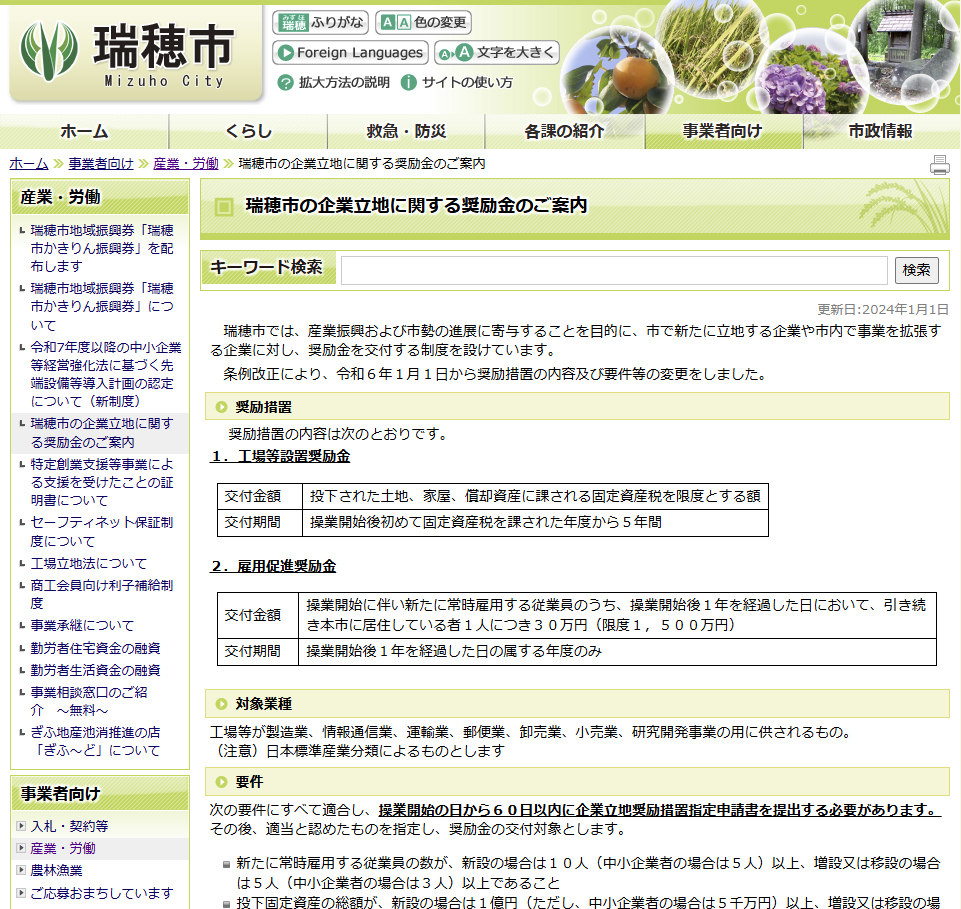Open the 拡大方法の説明 help link

point(344,82)
